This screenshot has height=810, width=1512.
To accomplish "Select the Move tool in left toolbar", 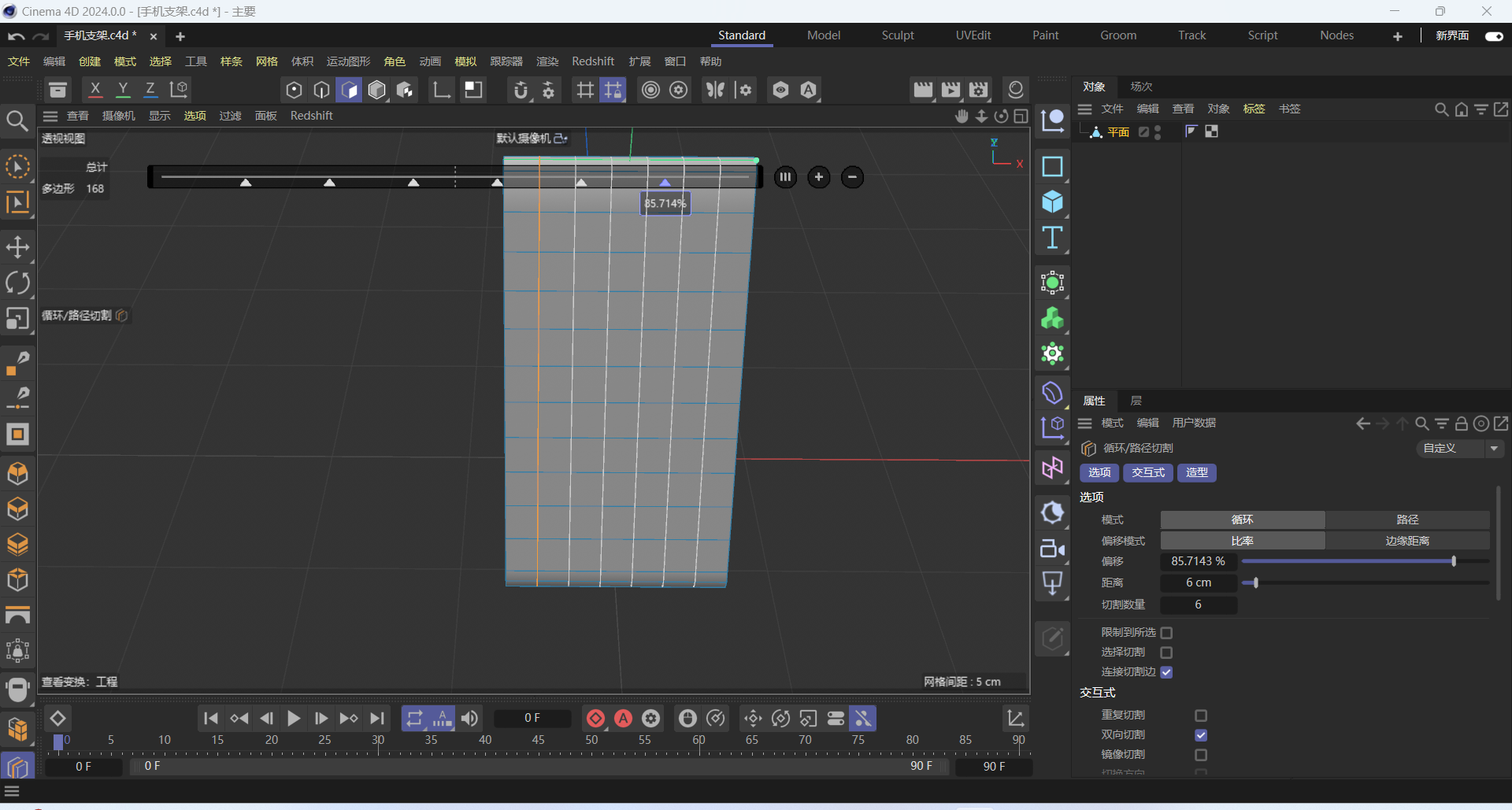I will (x=17, y=247).
